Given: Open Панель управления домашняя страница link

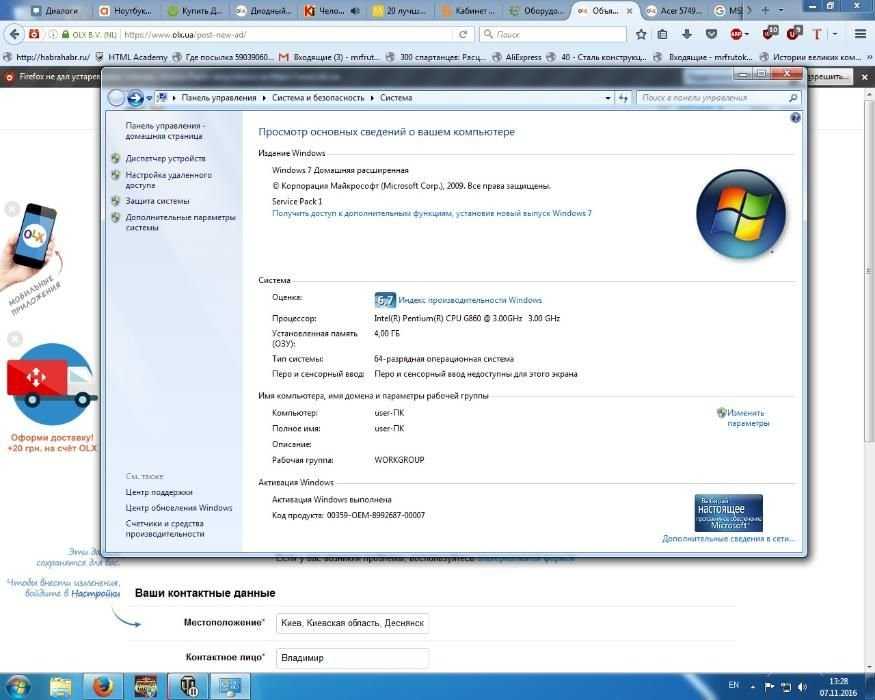Looking at the screenshot, I should [x=165, y=131].
